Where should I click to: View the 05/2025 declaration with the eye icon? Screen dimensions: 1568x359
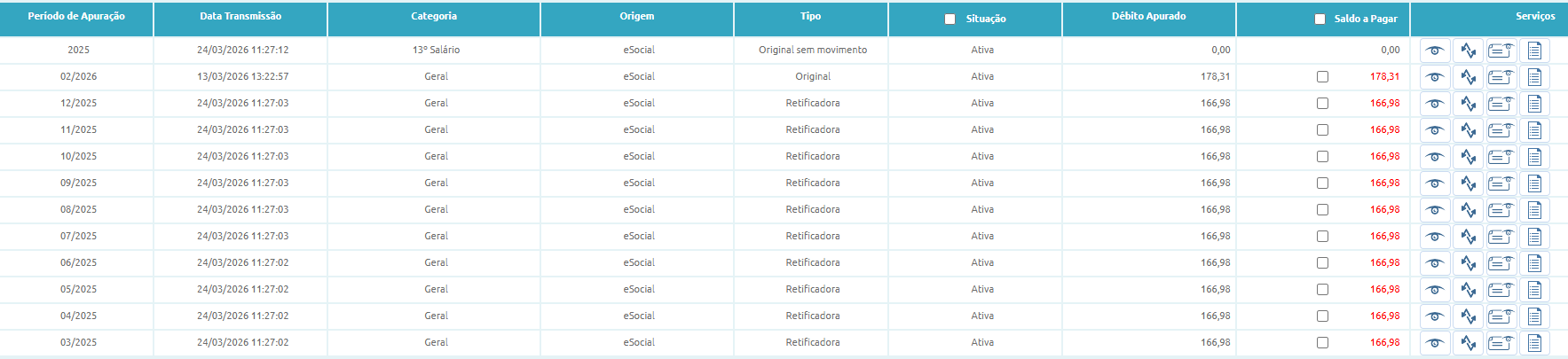pos(1435,290)
